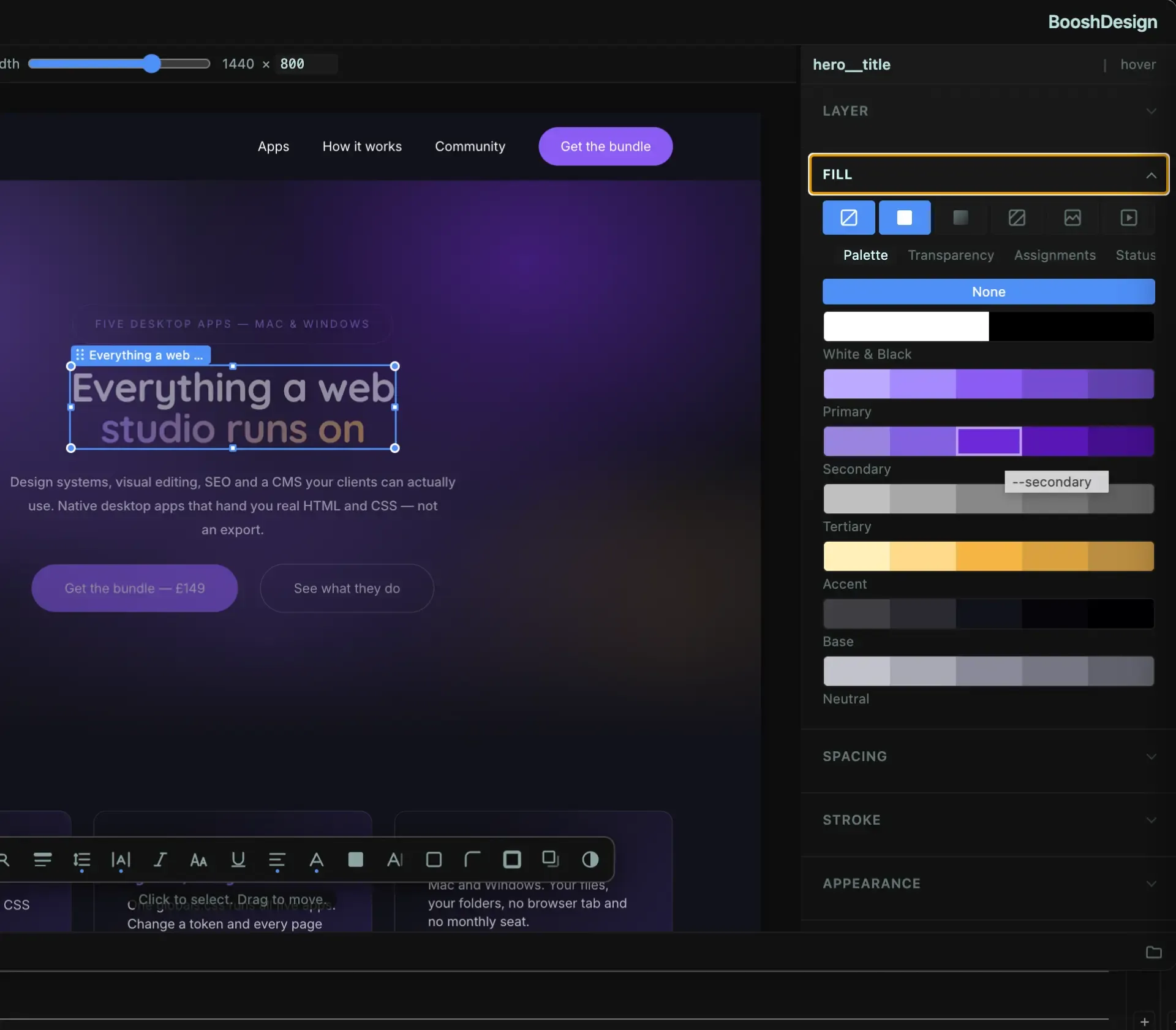
Task: Click the folder icon at bottom right
Action: pyautogui.click(x=1153, y=952)
